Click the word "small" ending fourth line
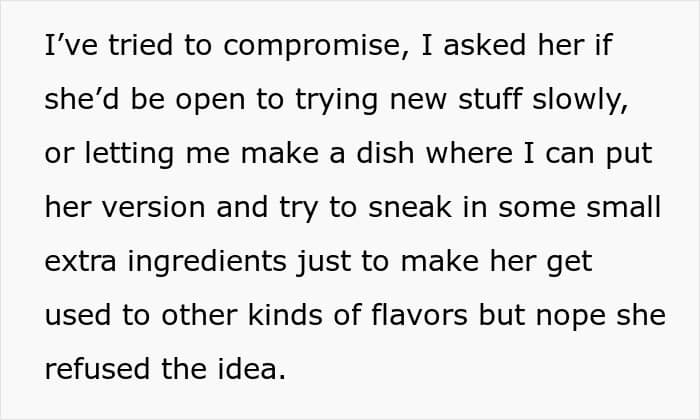700x420 pixels. [623, 208]
